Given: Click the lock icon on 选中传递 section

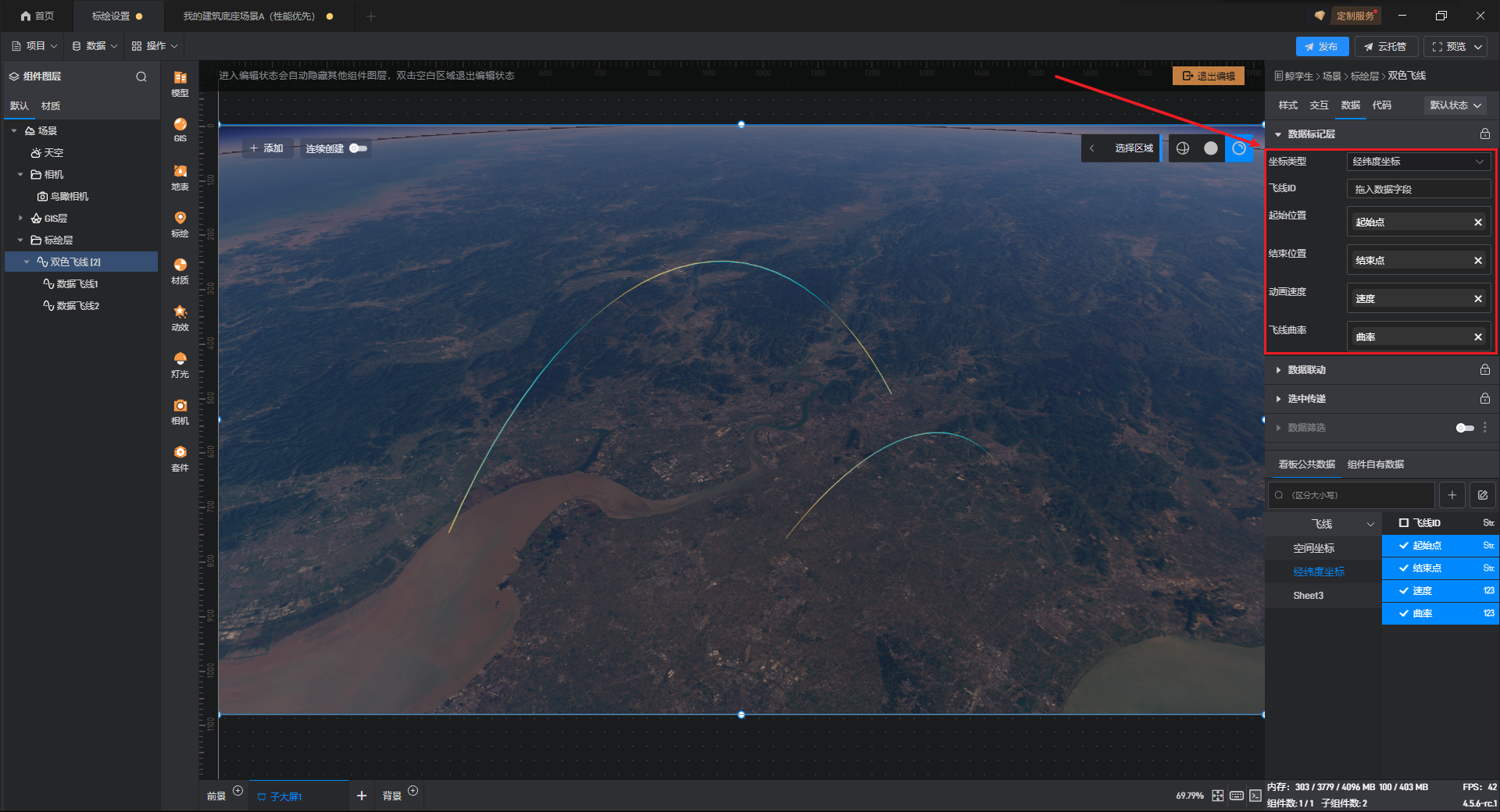Looking at the screenshot, I should (1484, 399).
